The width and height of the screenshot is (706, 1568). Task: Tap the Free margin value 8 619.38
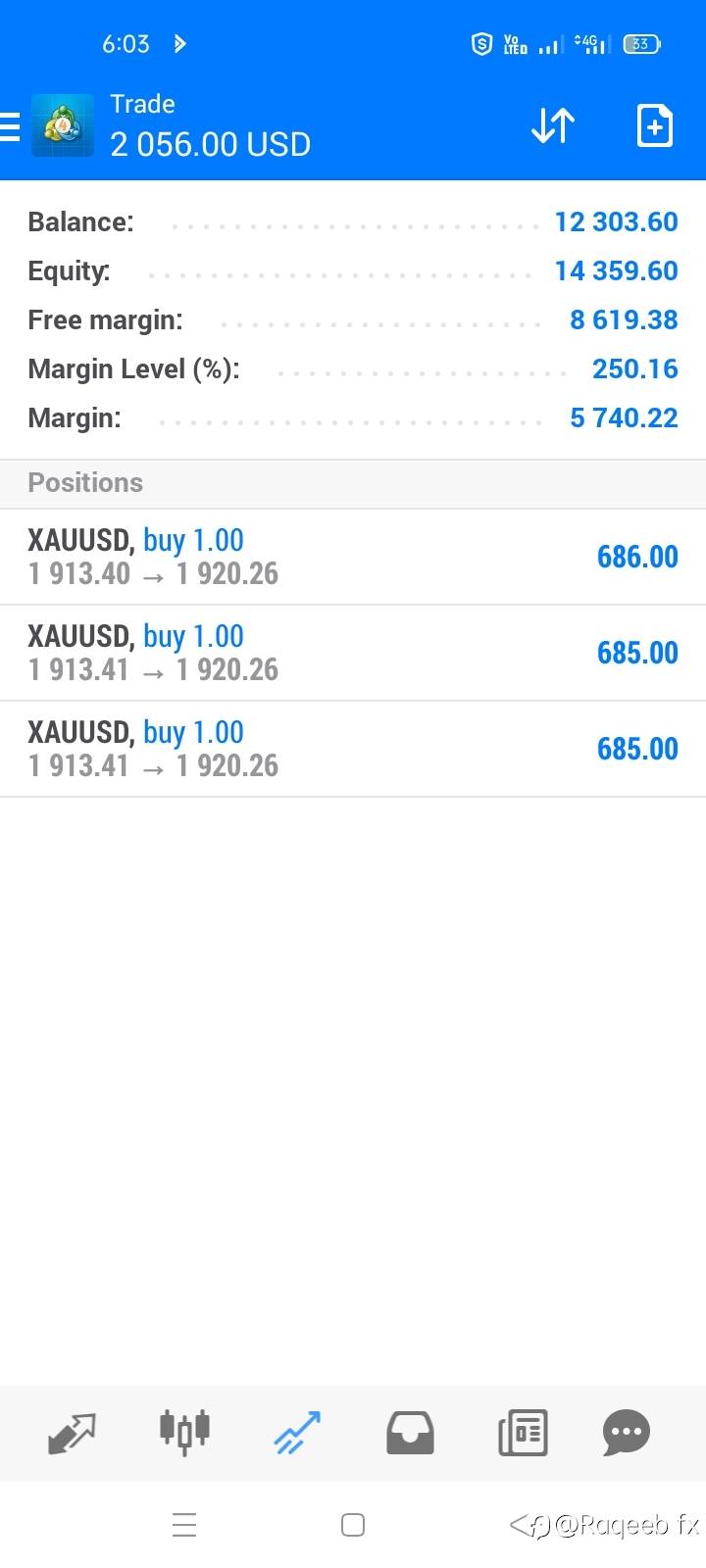point(624,319)
